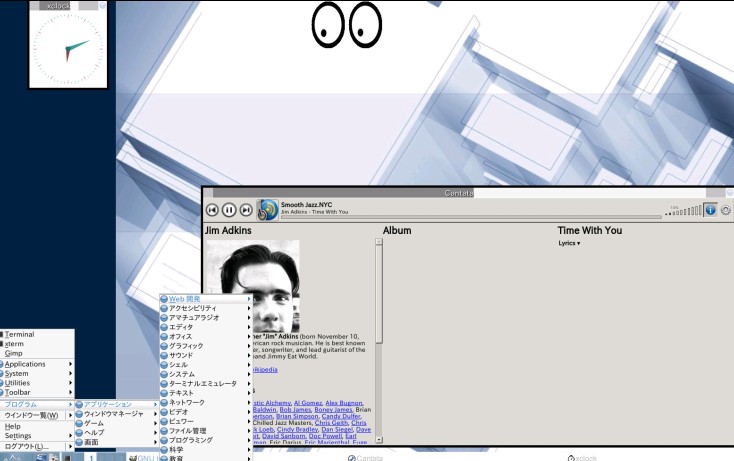Click the globe icon beside グラフィック
The height and width of the screenshot is (461, 734).
(x=164, y=346)
